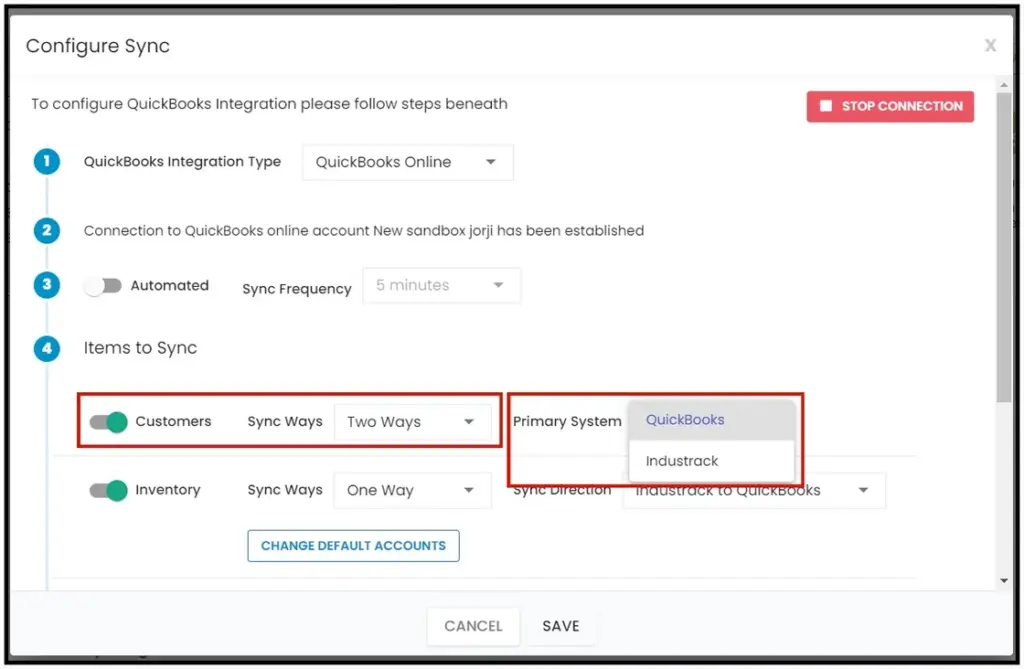
Task: Click the 'Items to Sync' heading
Action: click(140, 348)
